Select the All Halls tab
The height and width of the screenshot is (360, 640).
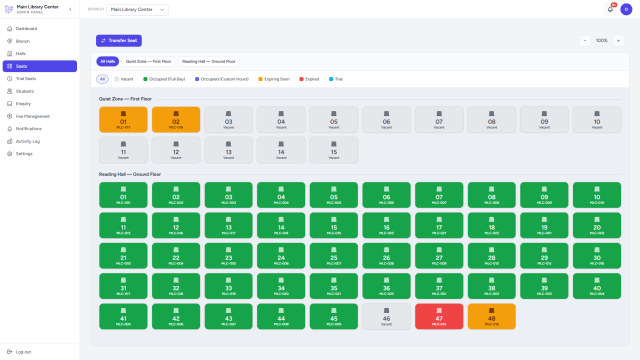coord(108,61)
